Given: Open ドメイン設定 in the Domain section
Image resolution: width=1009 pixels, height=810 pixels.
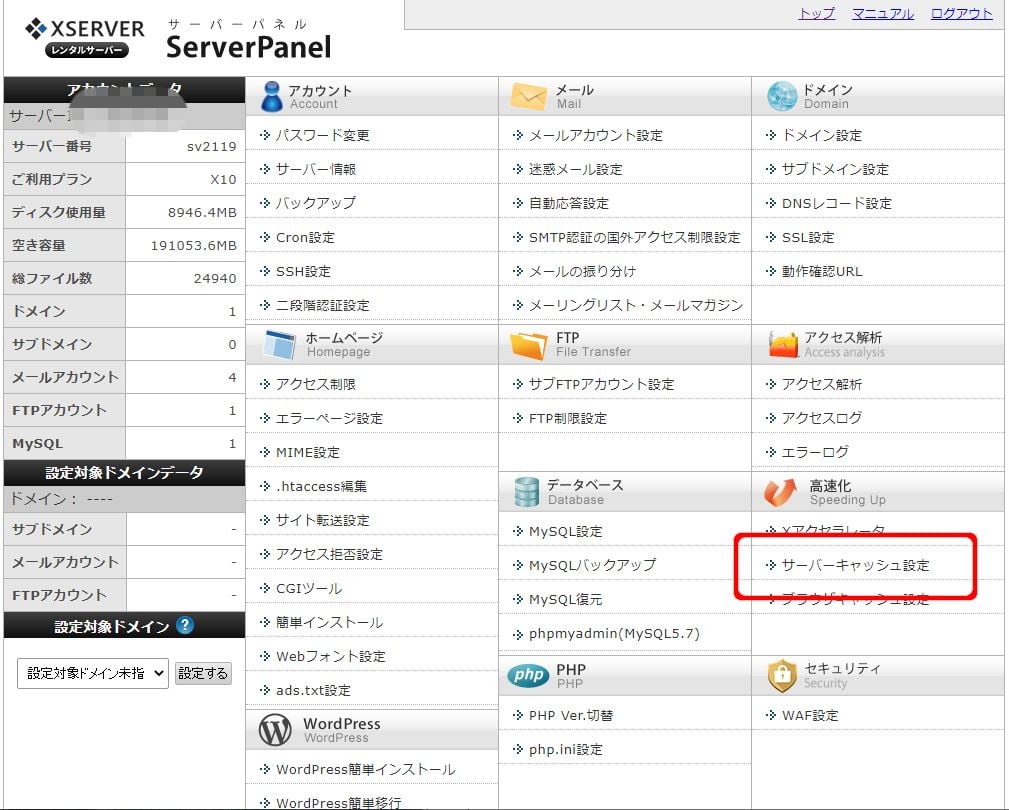Looking at the screenshot, I should (x=822, y=136).
